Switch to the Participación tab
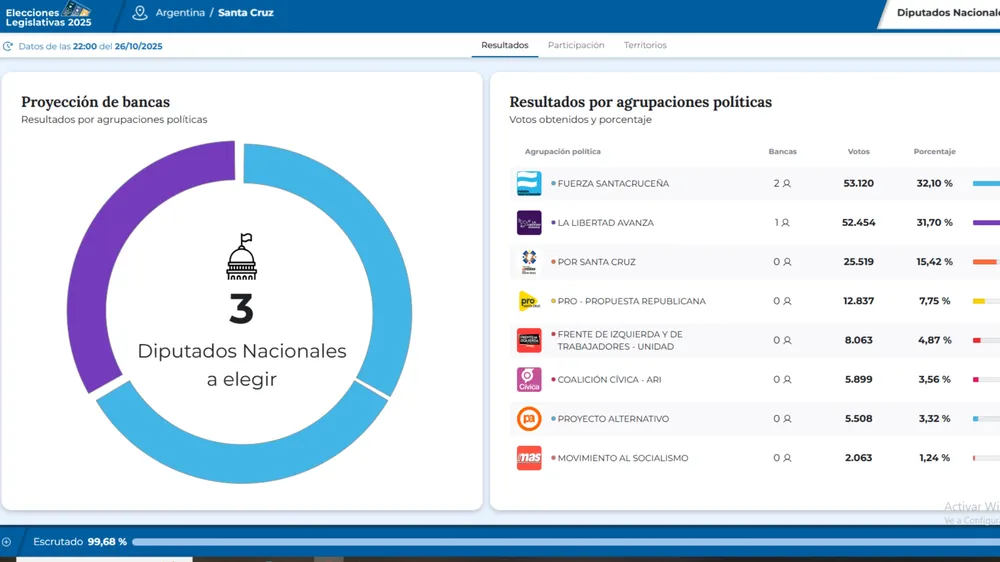Screen dimensions: 1000x562 [x=576, y=46]
